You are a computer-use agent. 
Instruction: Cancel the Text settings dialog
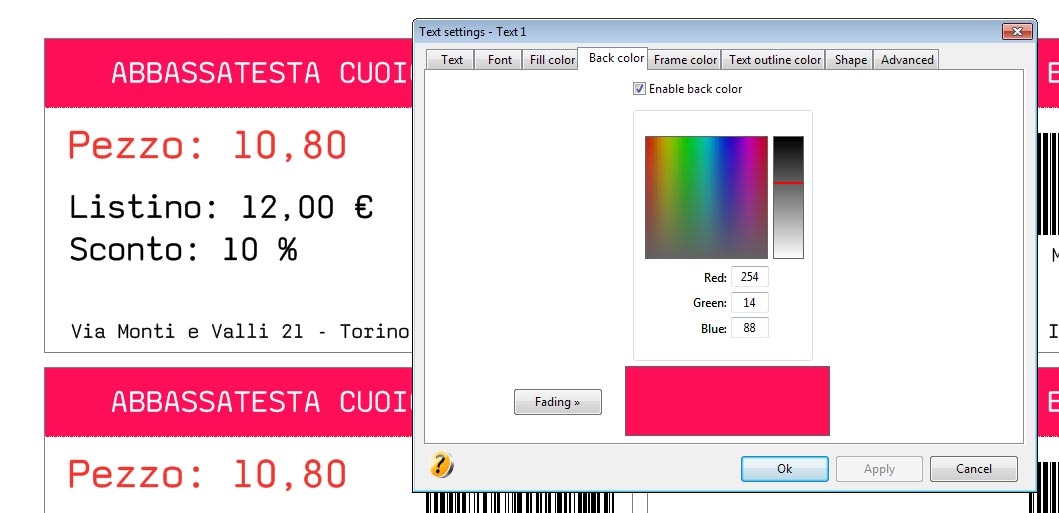[x=973, y=468]
